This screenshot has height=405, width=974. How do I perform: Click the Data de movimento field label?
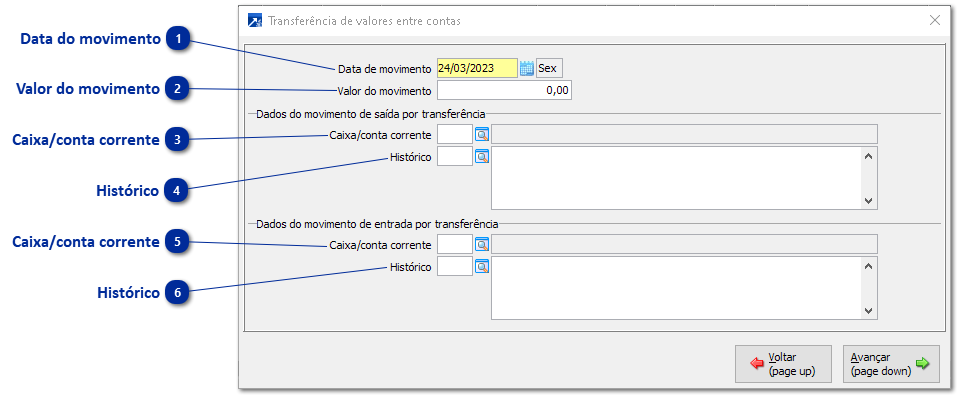point(384,69)
